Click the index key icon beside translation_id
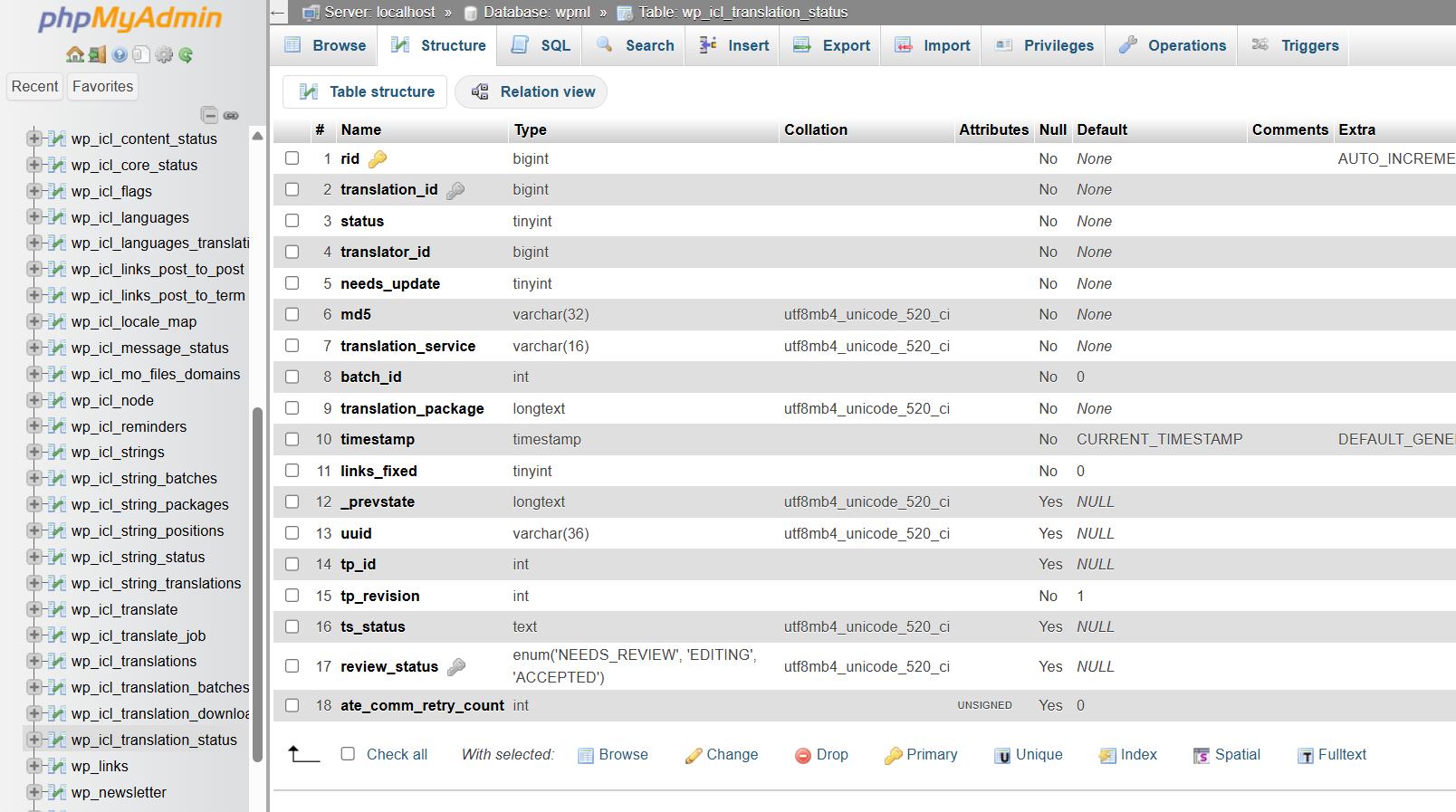The image size is (1456, 812). (455, 190)
